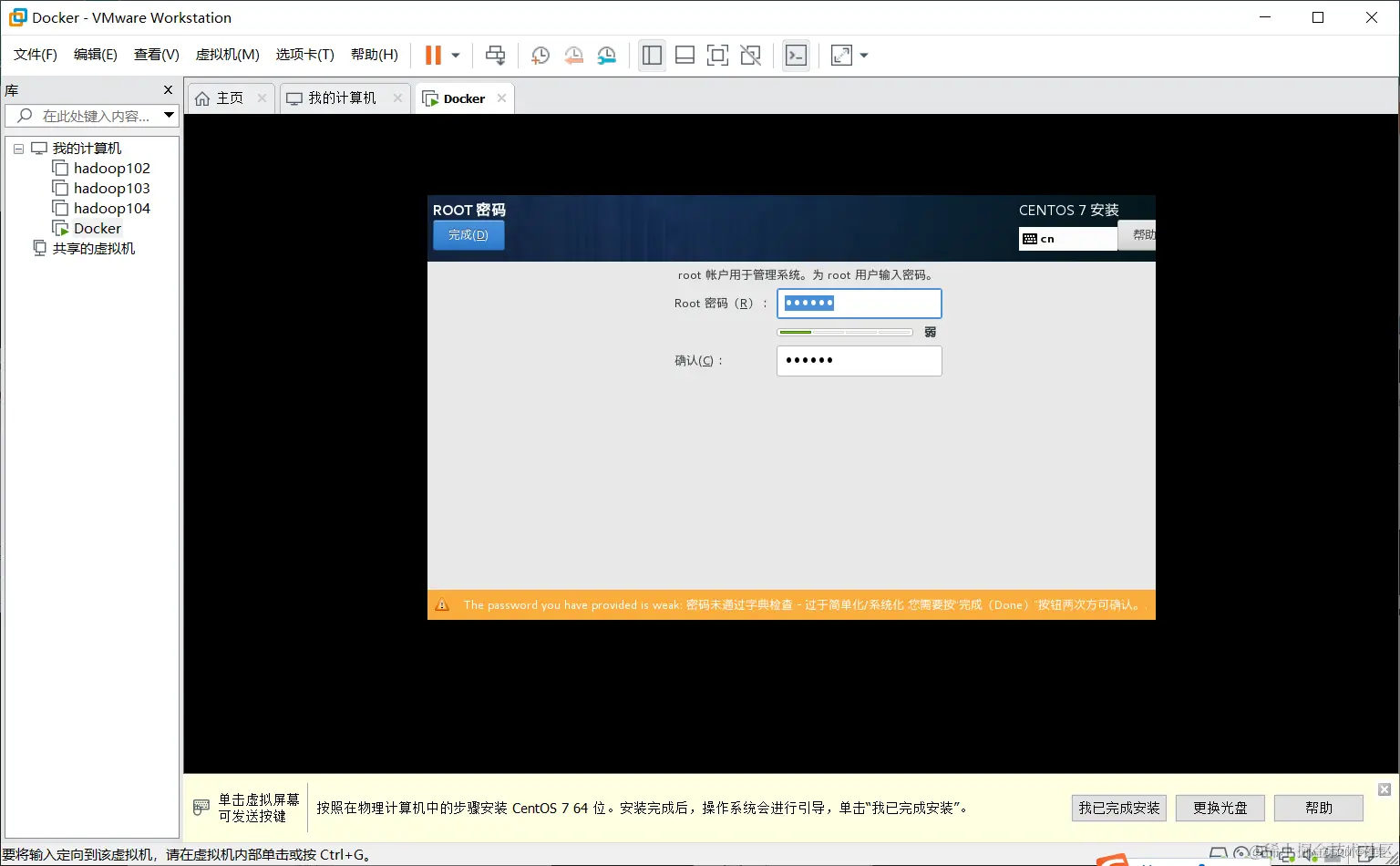Click the send Ctrl+Alt+Del icon
The height and width of the screenshot is (866, 1400).
tap(495, 55)
